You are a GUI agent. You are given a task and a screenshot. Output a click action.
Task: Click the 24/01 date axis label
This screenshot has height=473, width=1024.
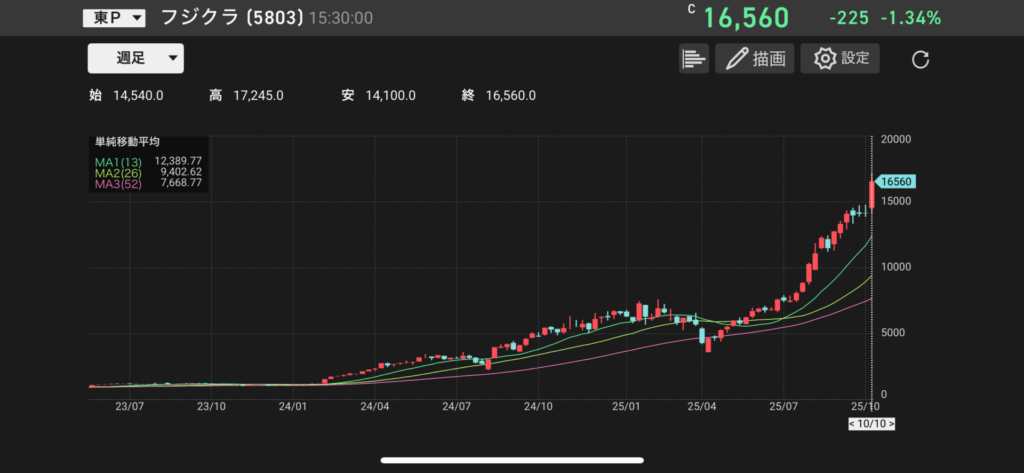coord(292,407)
